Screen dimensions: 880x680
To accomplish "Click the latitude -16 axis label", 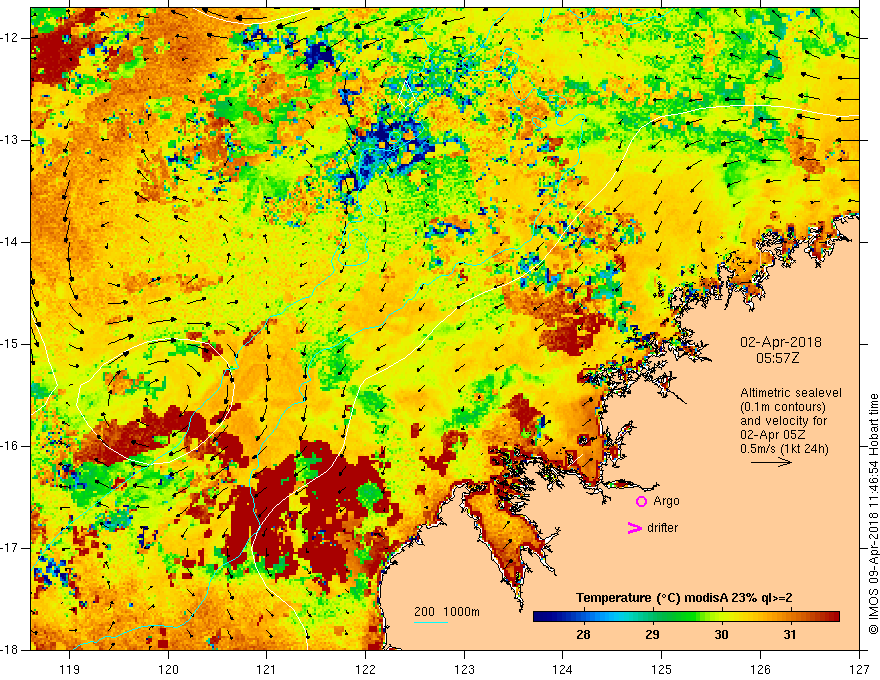I will click(x=11, y=446).
